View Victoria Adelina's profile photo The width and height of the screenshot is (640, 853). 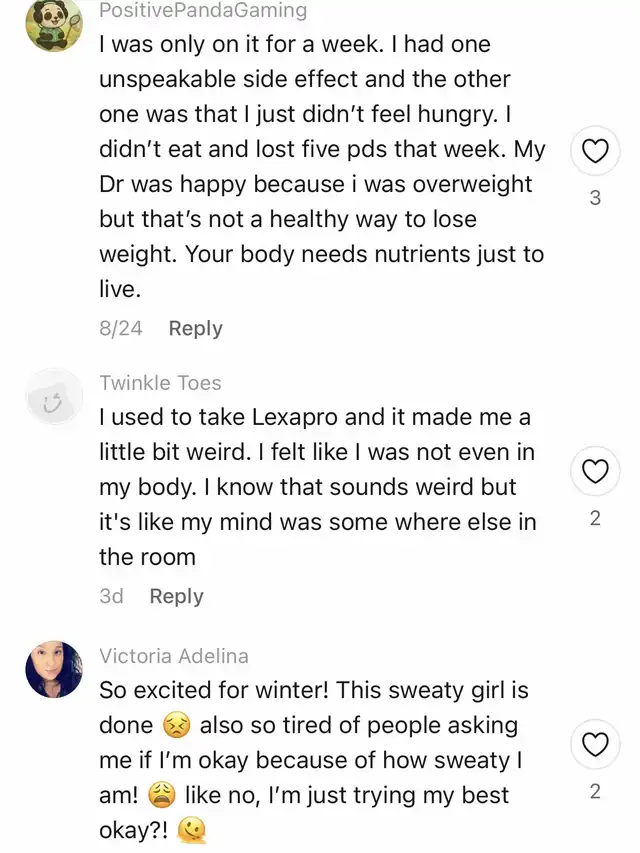54,670
